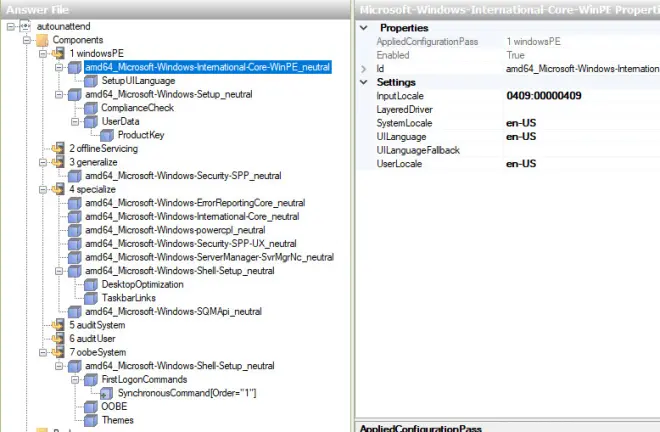Select the oobeSystem Shell-Setup_neutral component
The width and height of the screenshot is (660, 432).
click(179, 366)
